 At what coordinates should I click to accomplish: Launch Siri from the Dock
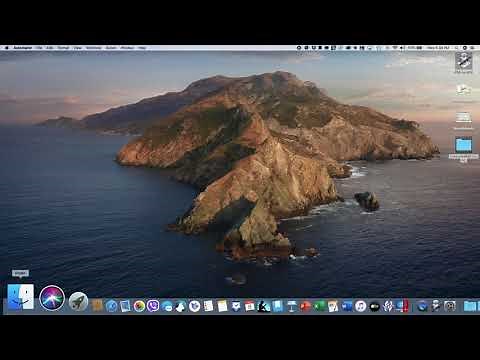click(x=52, y=298)
